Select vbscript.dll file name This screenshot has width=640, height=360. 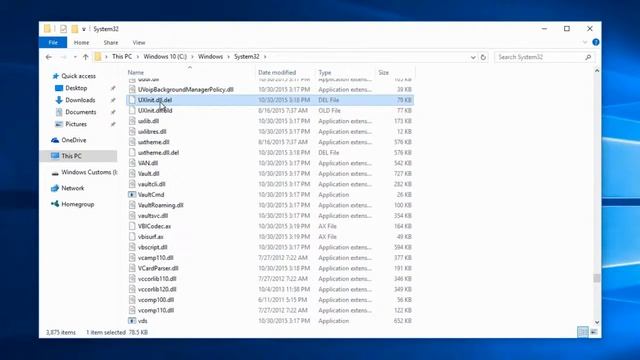[152, 247]
